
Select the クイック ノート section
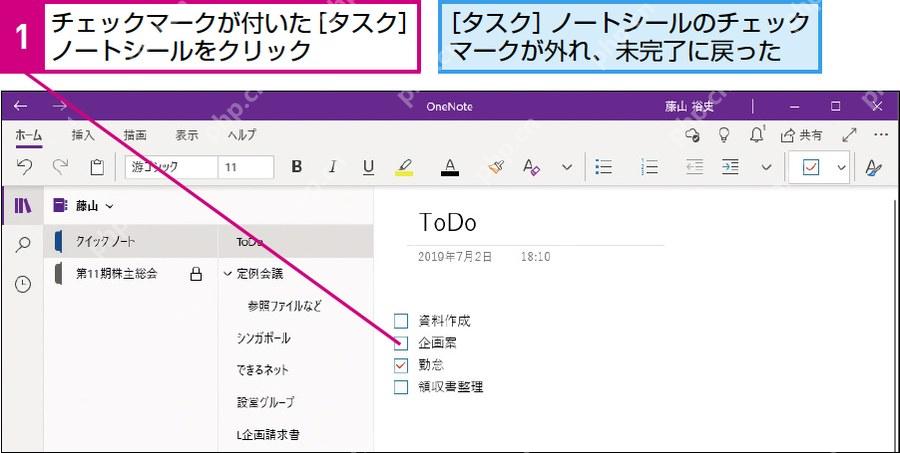pyautogui.click(x=131, y=242)
